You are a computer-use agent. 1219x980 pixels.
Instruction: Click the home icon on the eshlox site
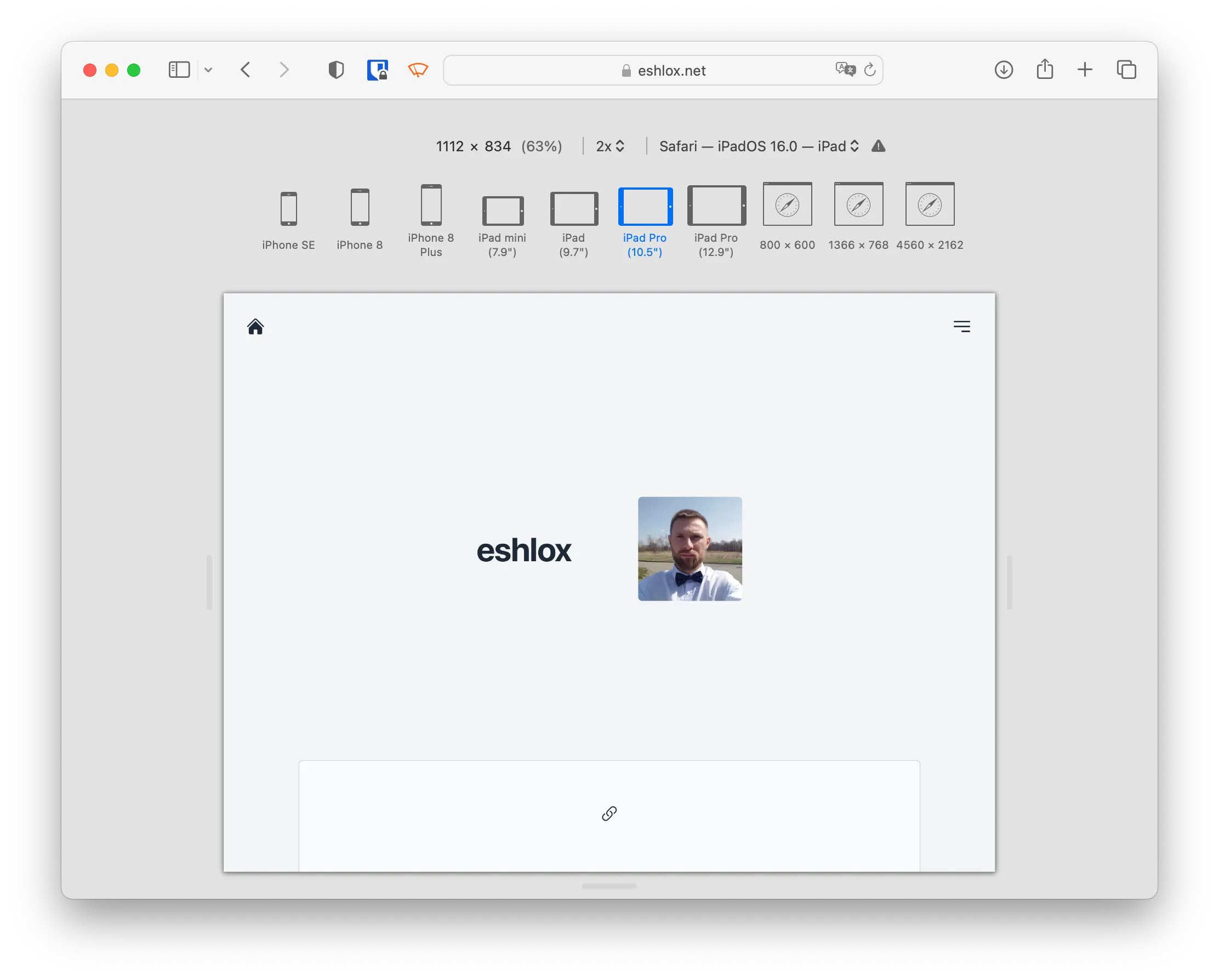tap(255, 326)
